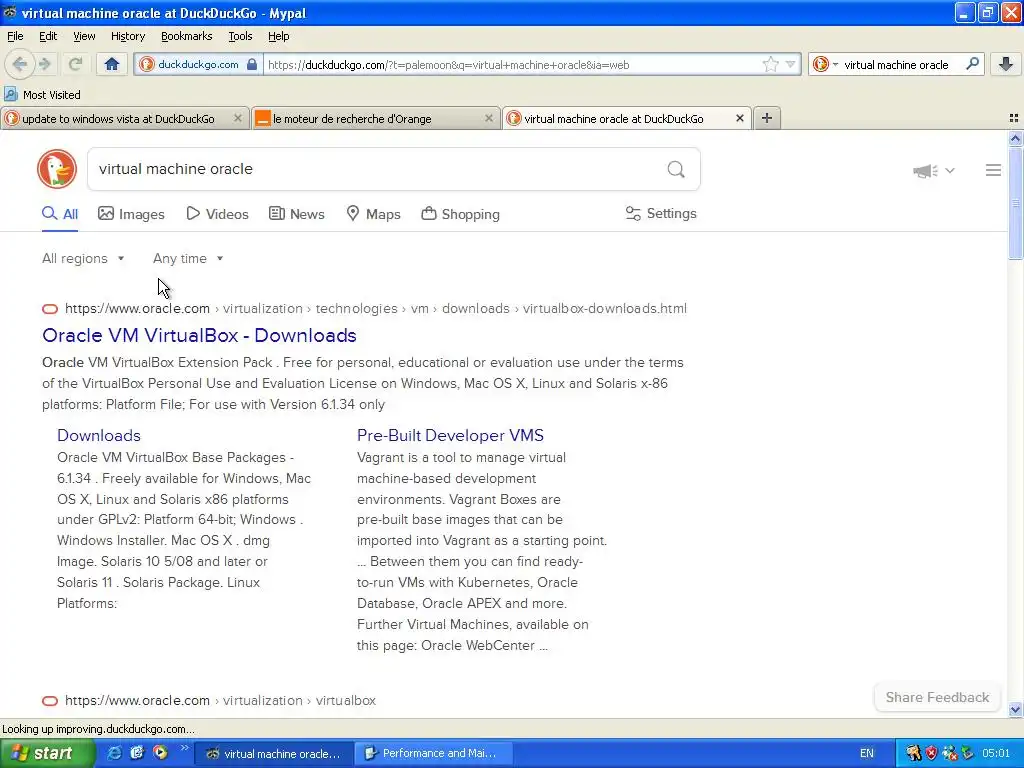This screenshot has height=768, width=1024.
Task: Click the virtual machine oracle Mypal taskbar button
Action: (276, 753)
